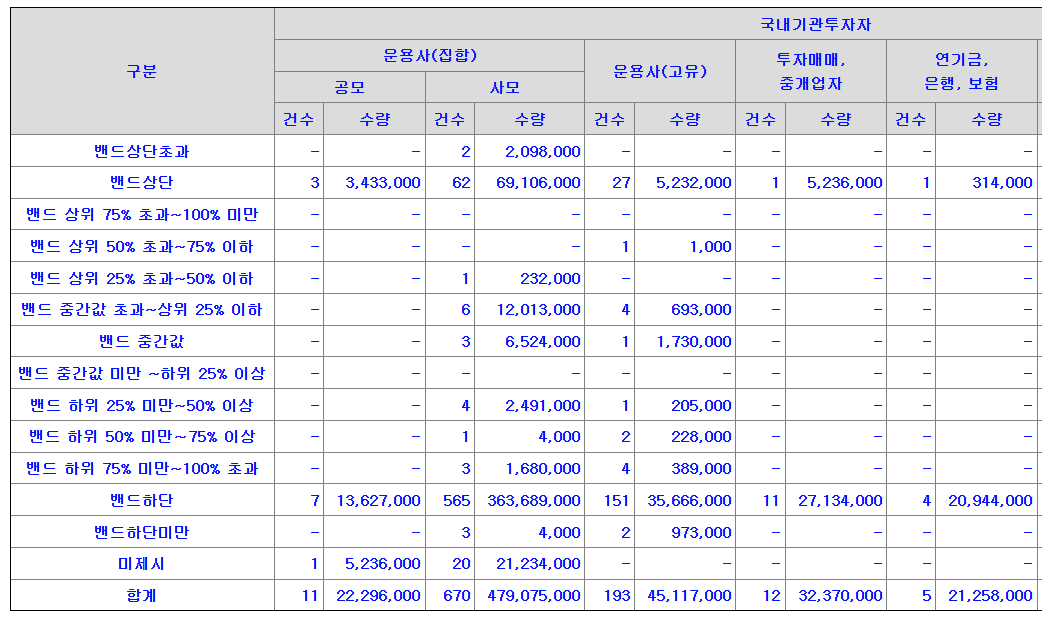Select the 밴드상단초과 row label
This screenshot has width=1042, height=617.
pyautogui.click(x=142, y=151)
